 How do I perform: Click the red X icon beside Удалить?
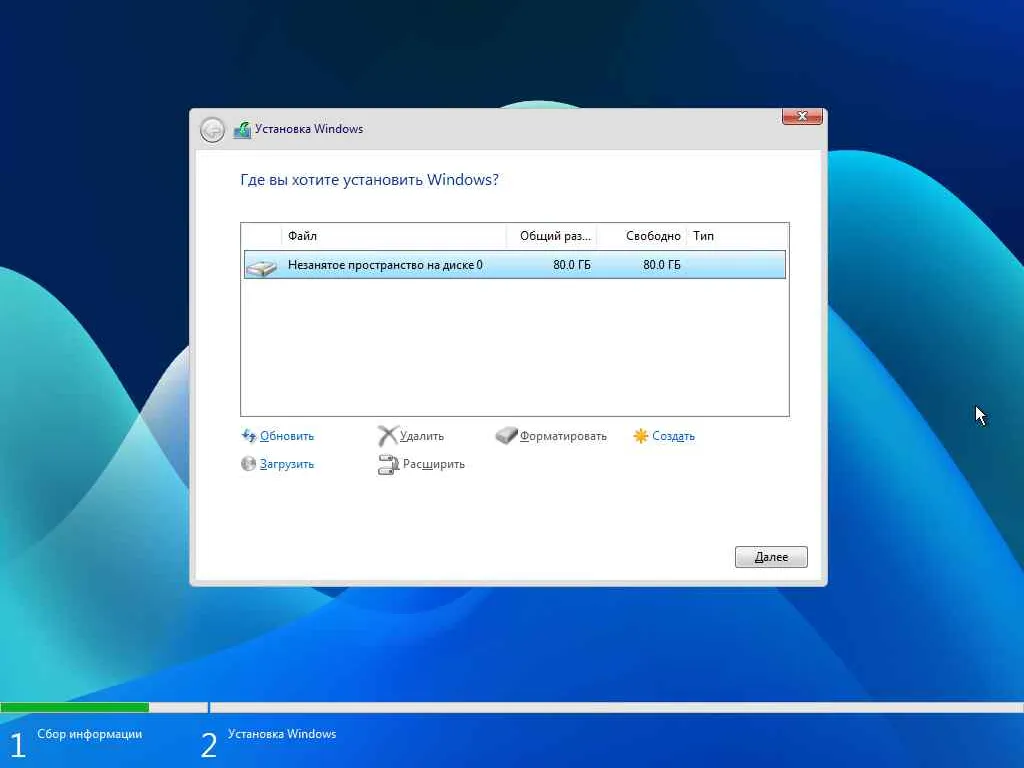387,436
